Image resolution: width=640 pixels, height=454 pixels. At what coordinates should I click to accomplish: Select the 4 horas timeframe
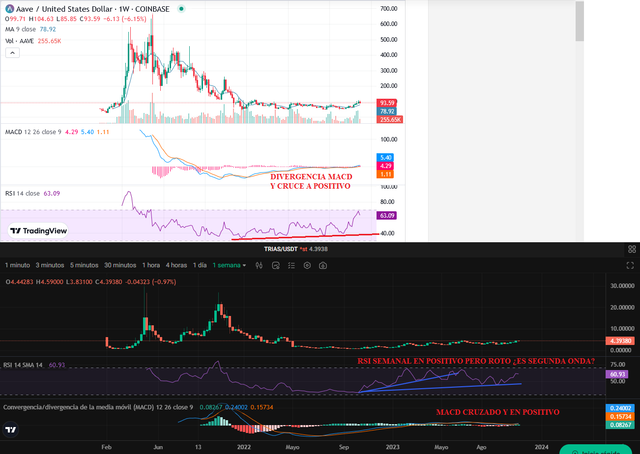click(x=176, y=265)
